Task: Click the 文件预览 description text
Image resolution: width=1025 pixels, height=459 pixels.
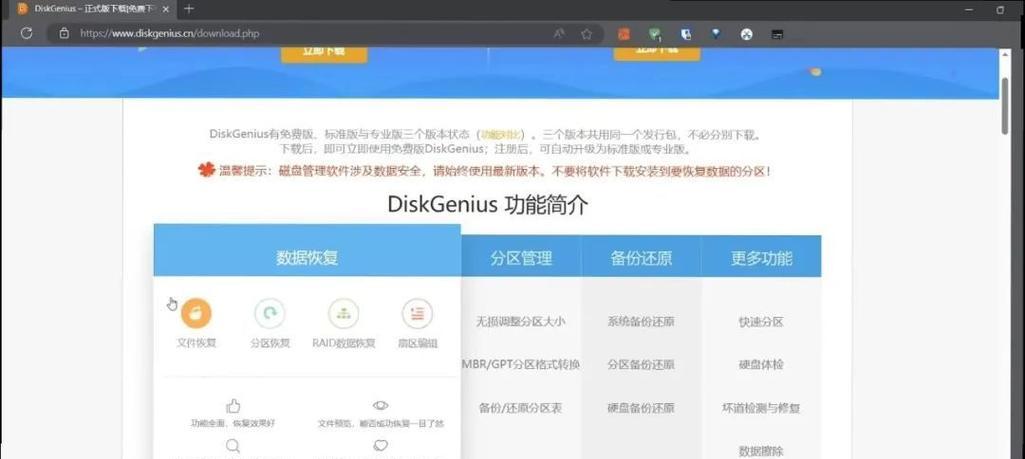Action: (x=380, y=424)
